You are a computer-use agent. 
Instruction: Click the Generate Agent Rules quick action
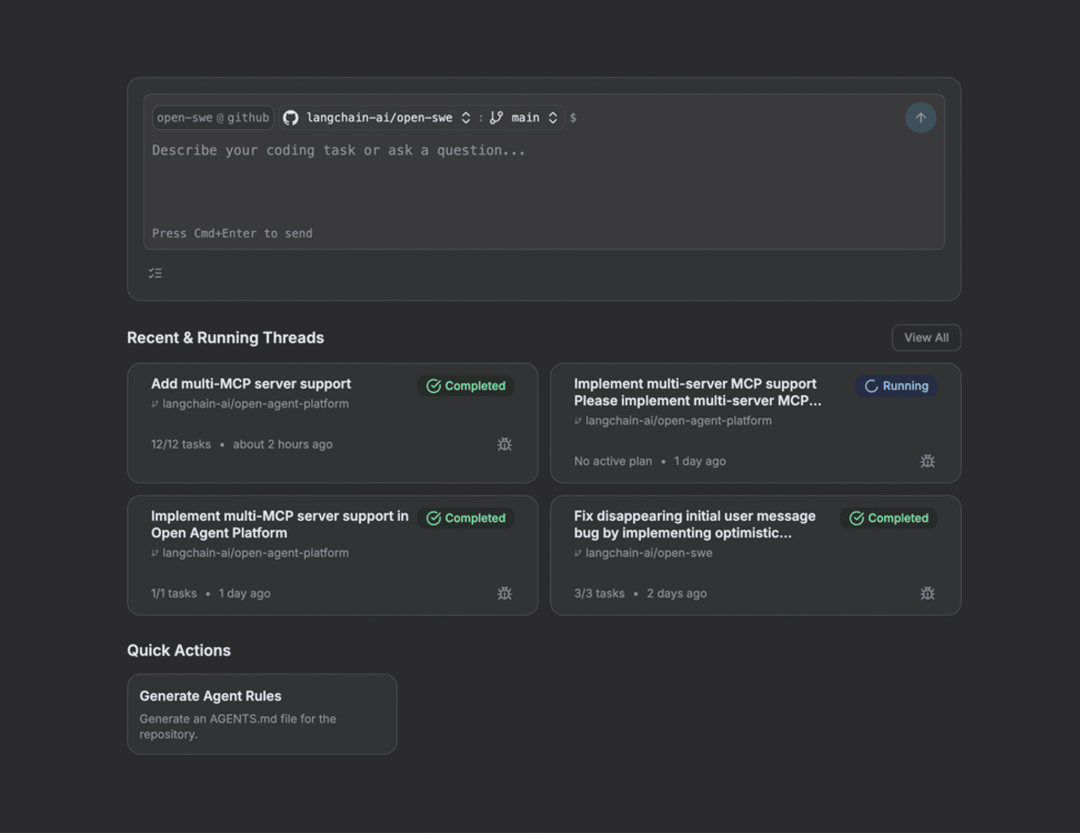[x=262, y=714]
